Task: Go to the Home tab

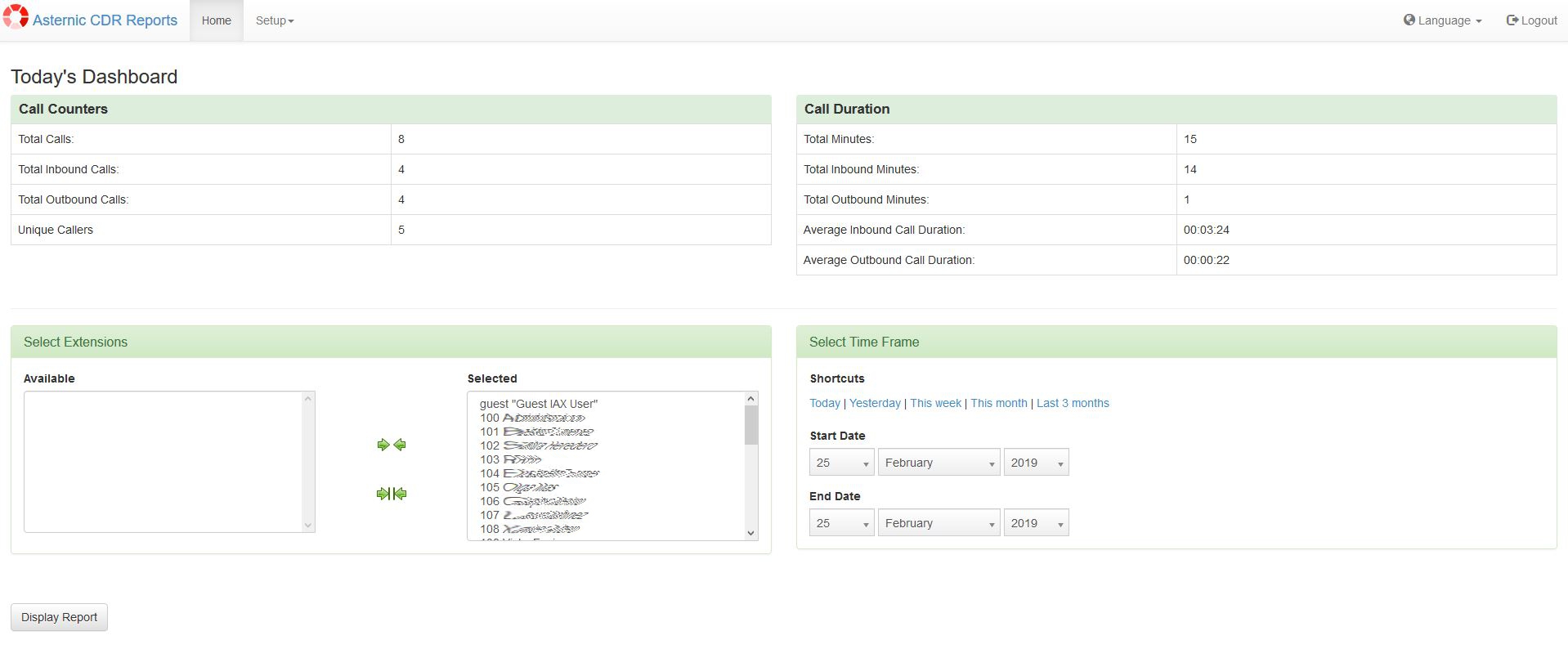Action: [x=216, y=20]
